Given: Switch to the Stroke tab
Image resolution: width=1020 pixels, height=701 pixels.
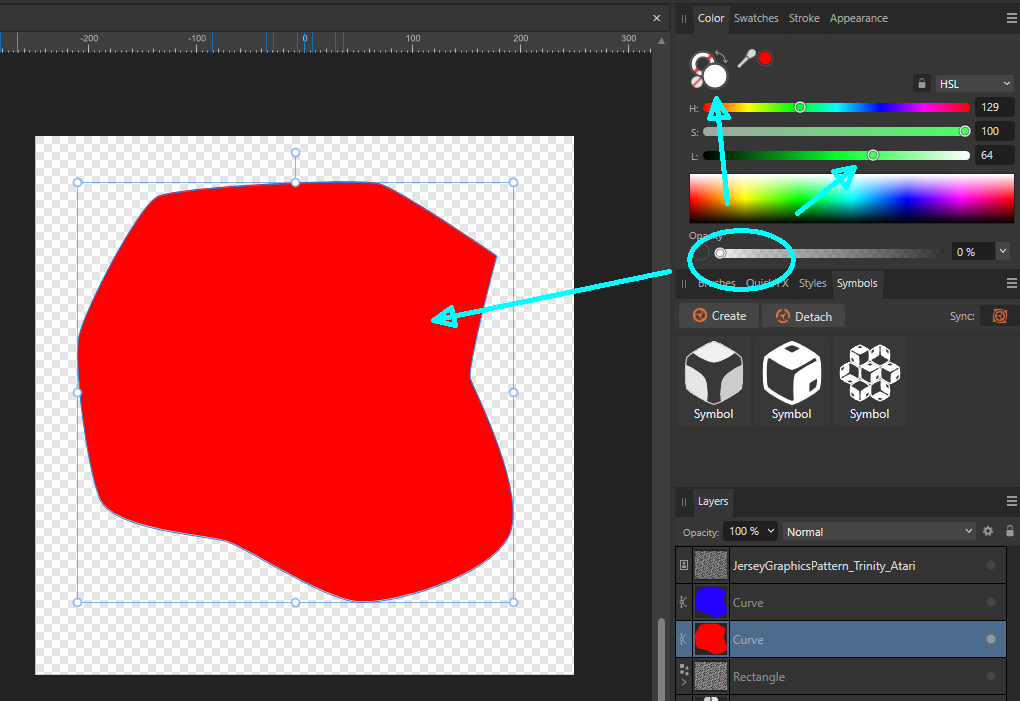Looking at the screenshot, I should click(x=804, y=18).
